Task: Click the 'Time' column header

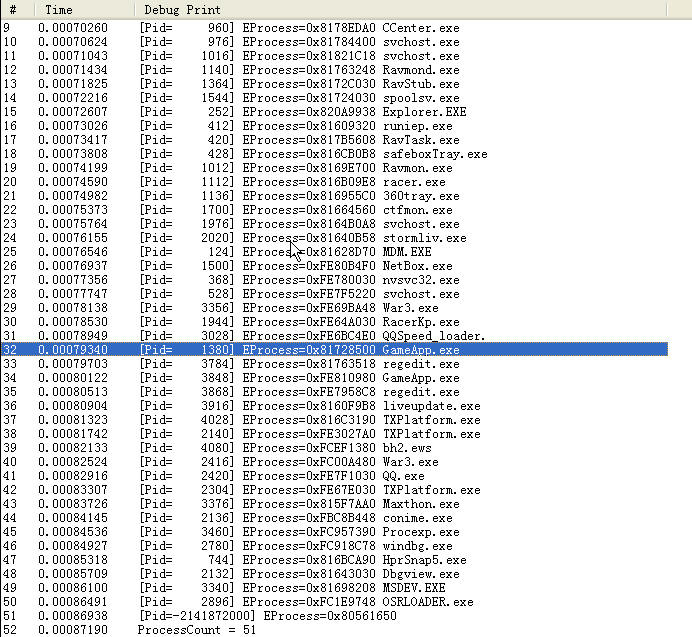Action: coord(85,9)
